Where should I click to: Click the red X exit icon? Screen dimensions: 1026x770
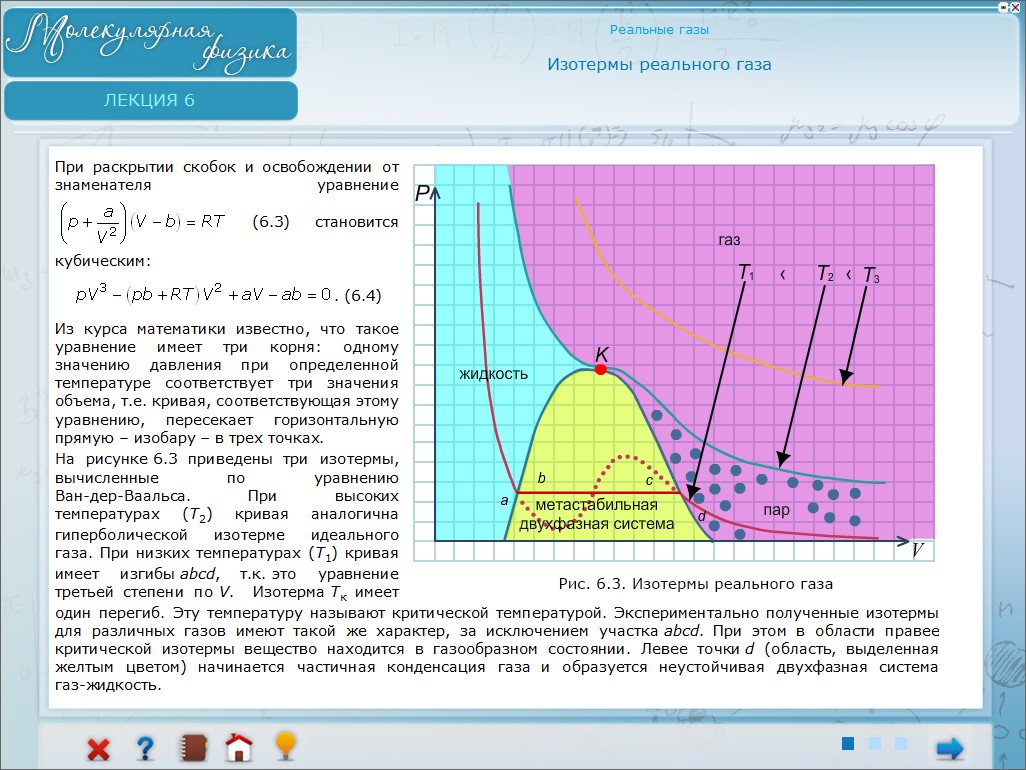pos(98,748)
